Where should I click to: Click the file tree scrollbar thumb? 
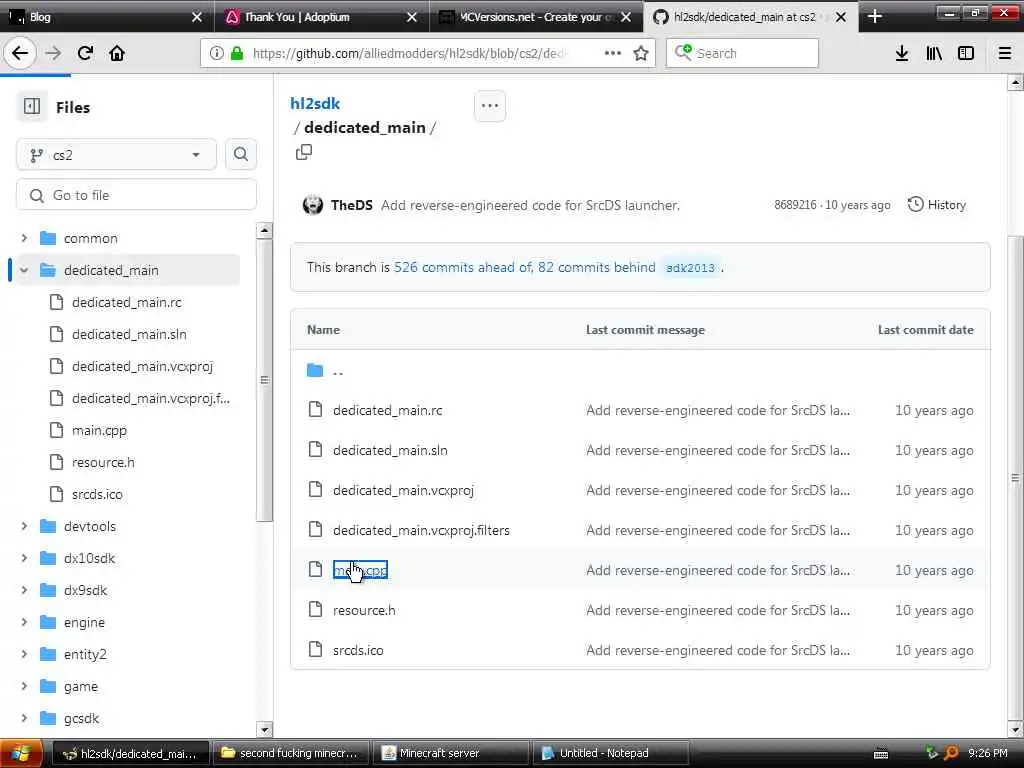pyautogui.click(x=264, y=380)
